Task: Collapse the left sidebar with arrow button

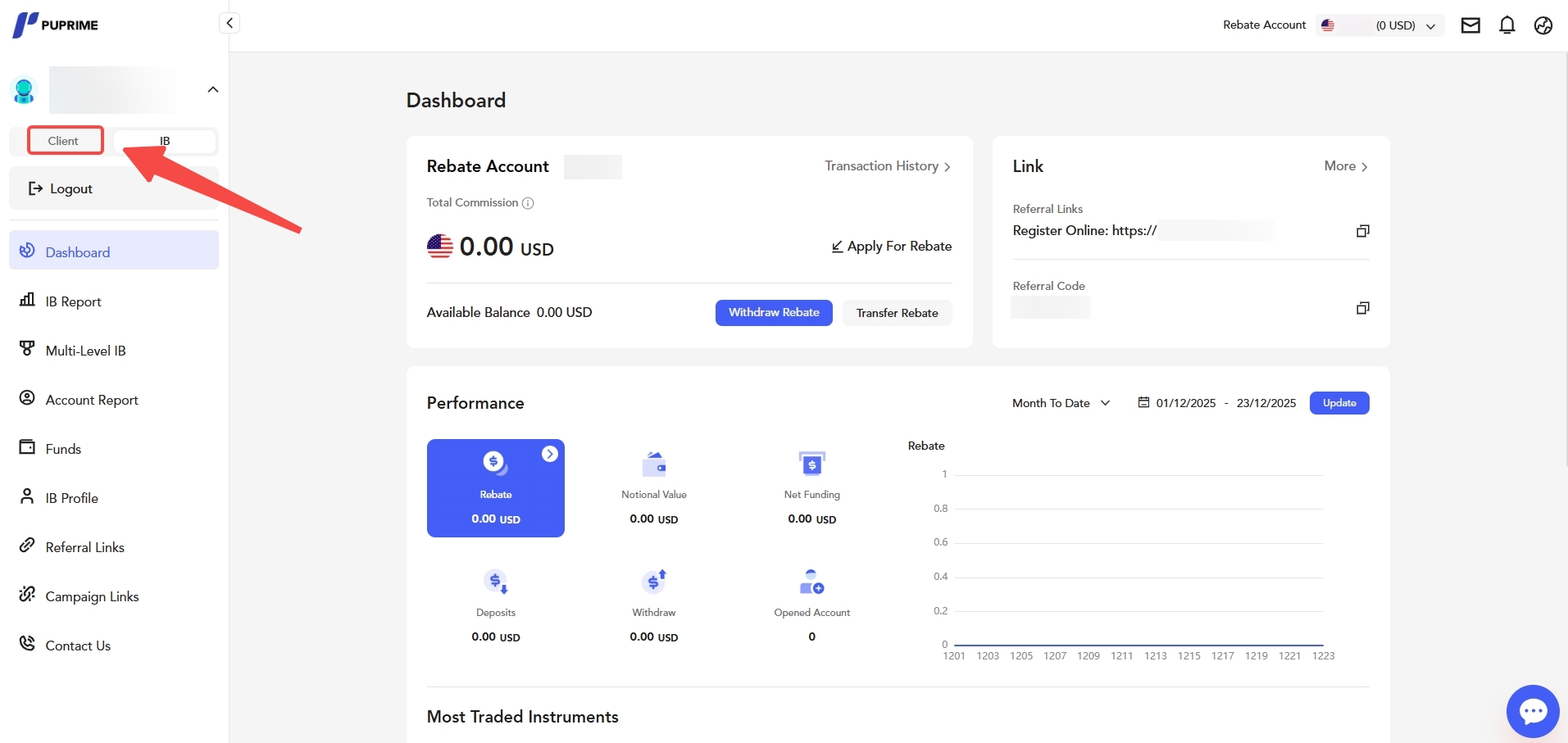Action: [x=230, y=23]
